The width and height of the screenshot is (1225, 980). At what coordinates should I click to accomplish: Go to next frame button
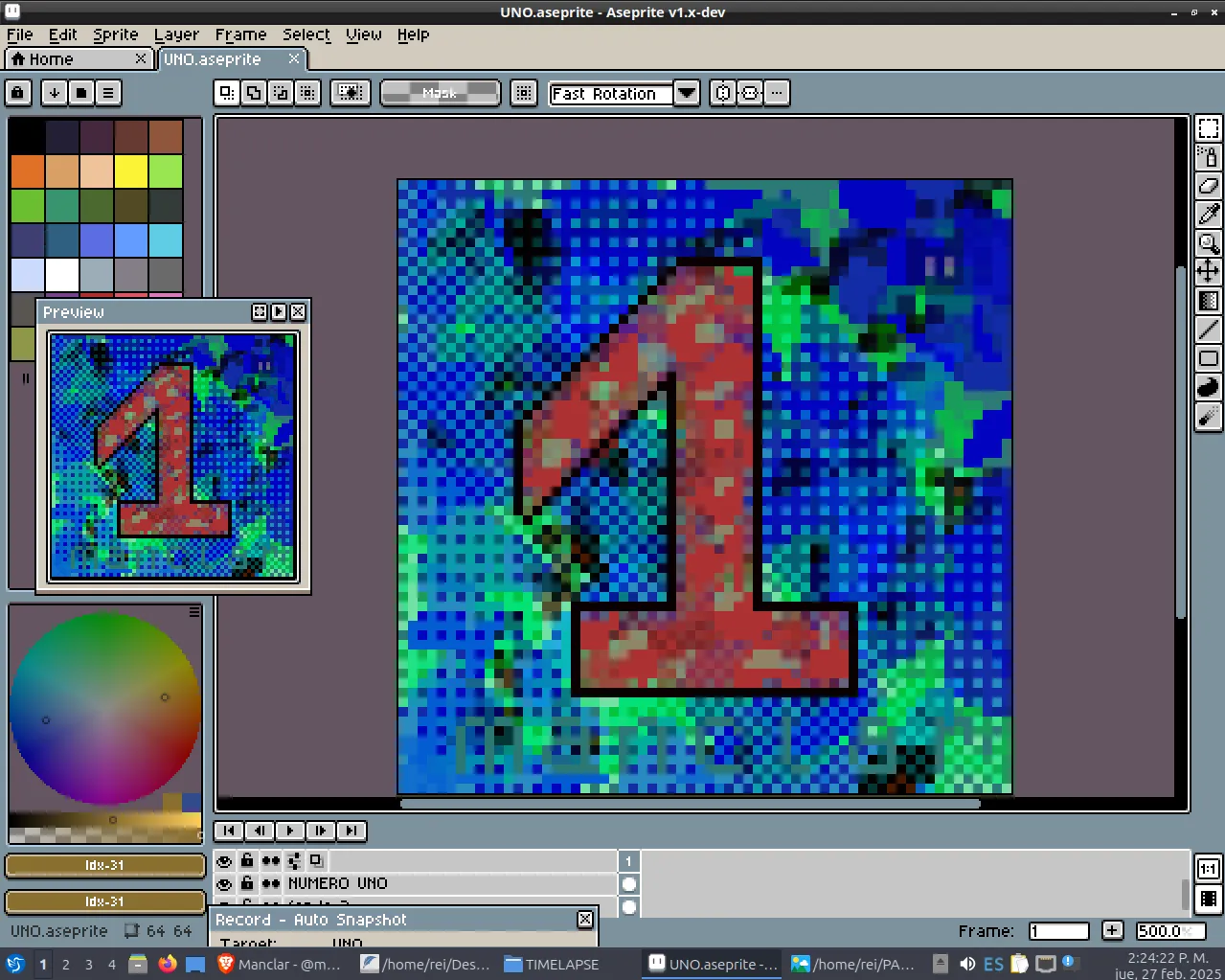321,831
